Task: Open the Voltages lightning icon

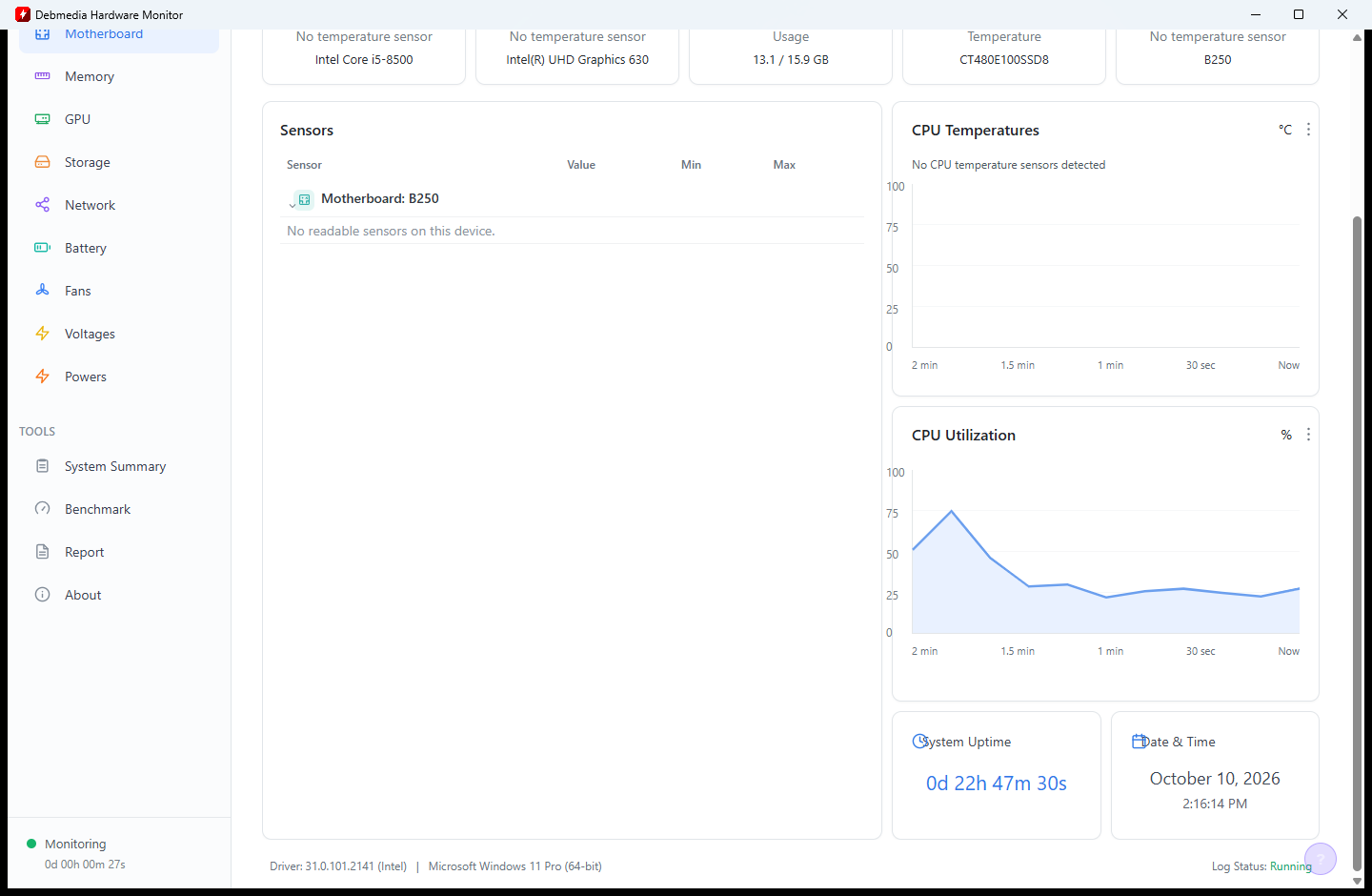Action: [42, 334]
